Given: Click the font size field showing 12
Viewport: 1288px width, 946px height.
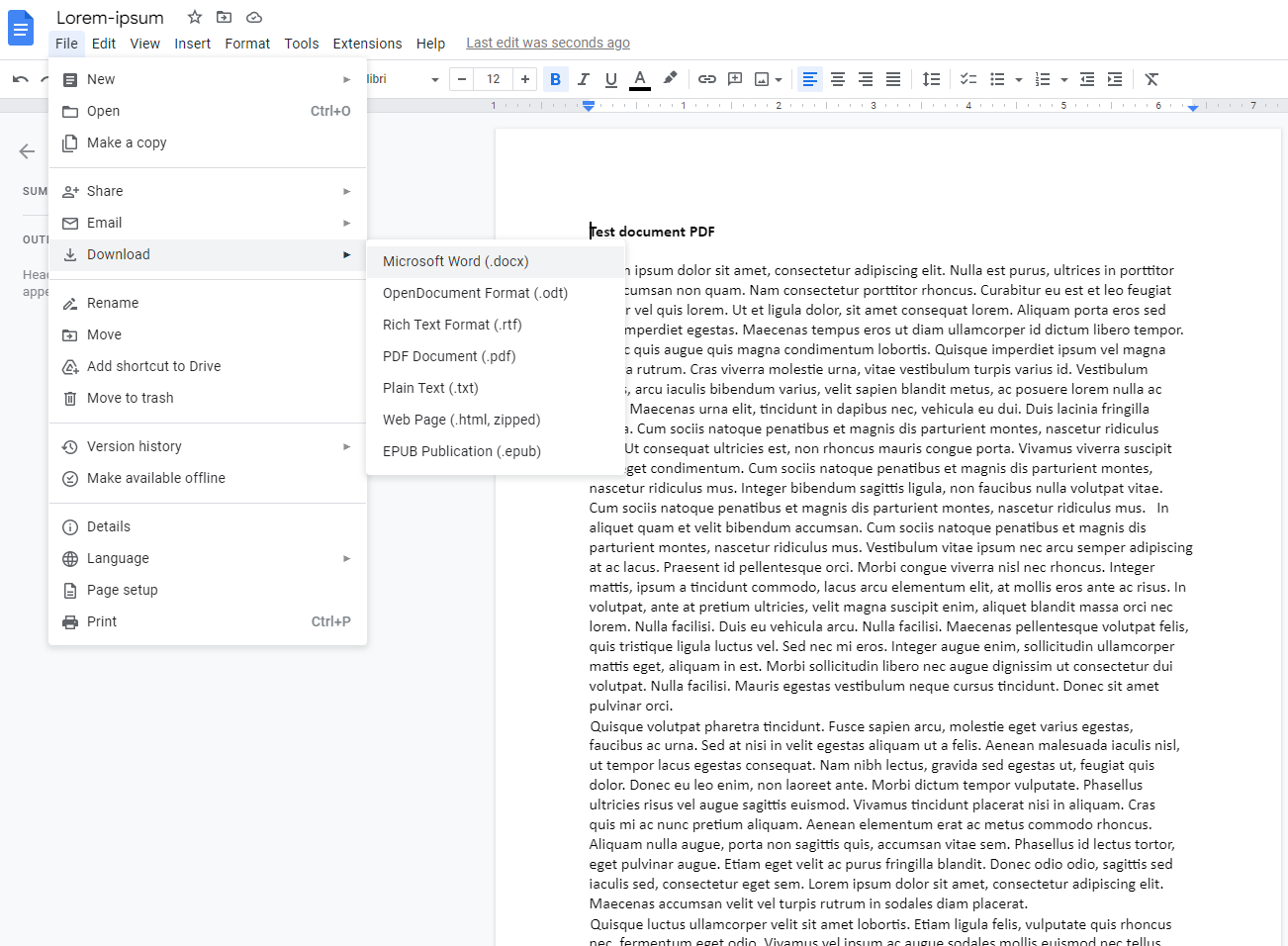Looking at the screenshot, I should tap(494, 79).
